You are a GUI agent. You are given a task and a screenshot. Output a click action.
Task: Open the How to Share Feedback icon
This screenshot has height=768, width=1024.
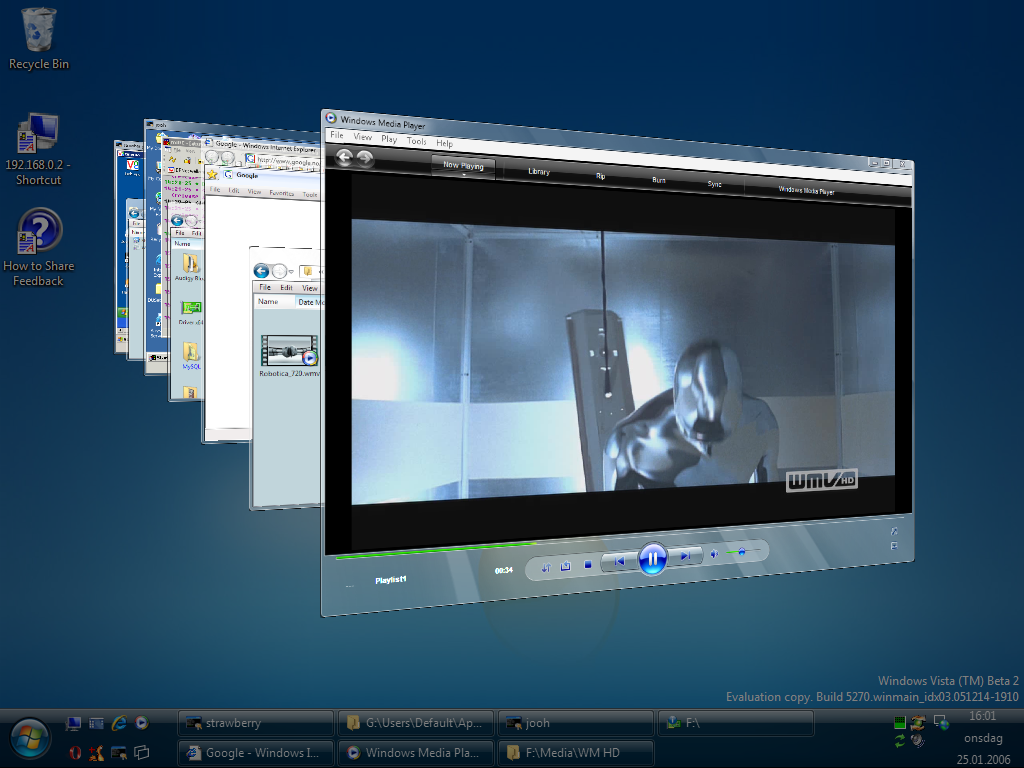click(x=39, y=248)
